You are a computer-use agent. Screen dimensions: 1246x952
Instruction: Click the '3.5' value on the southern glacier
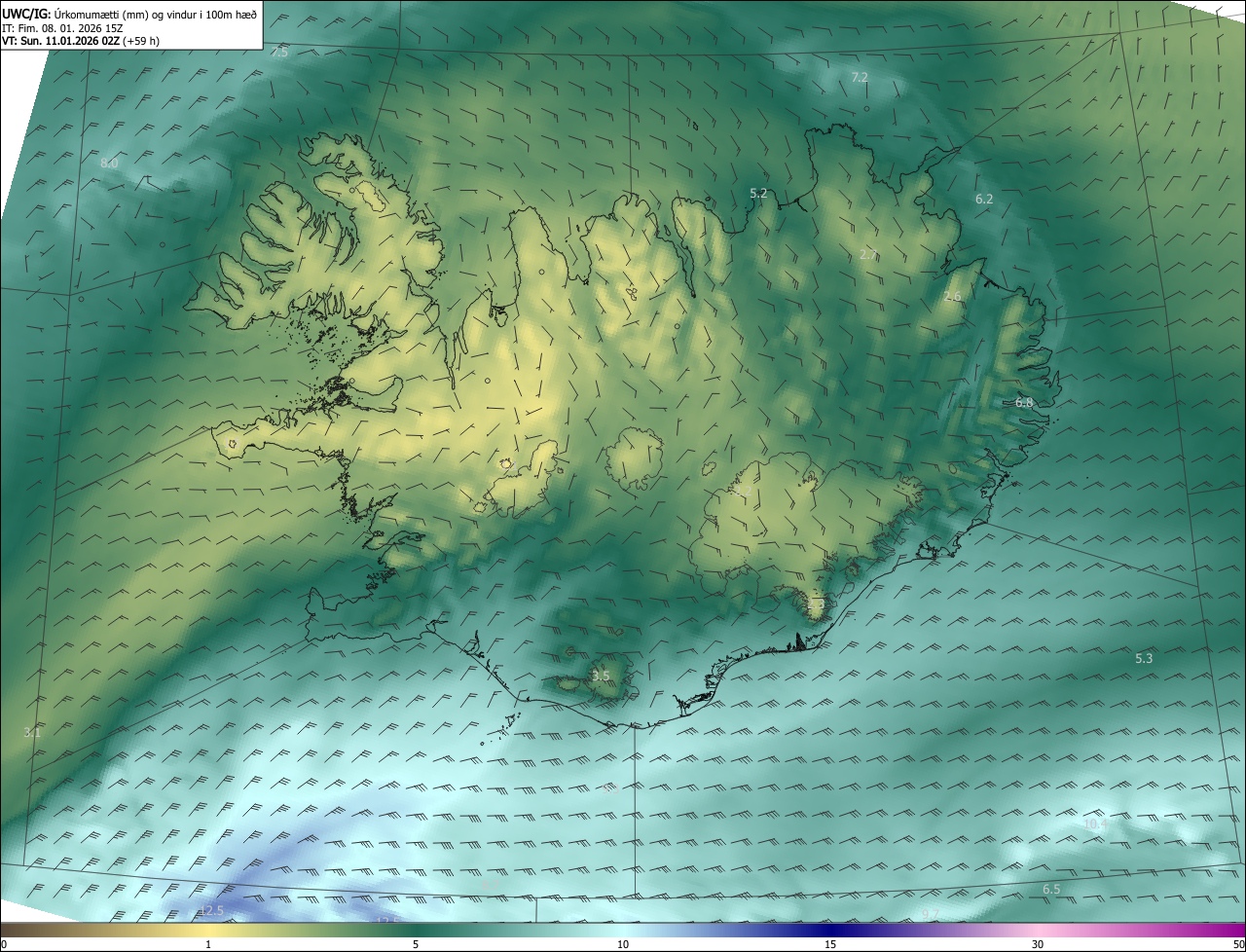click(x=601, y=676)
